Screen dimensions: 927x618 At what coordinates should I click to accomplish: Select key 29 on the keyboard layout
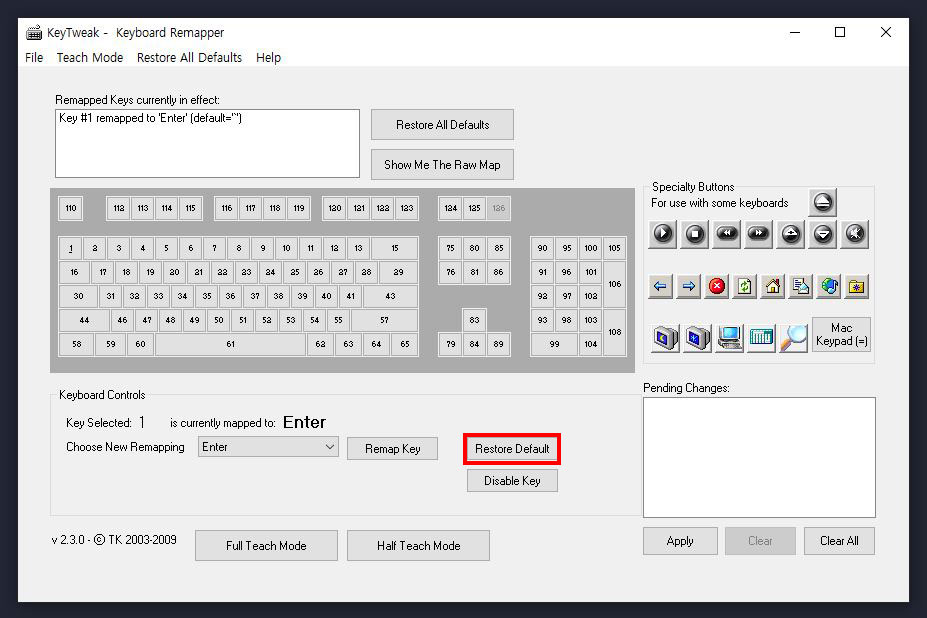pos(398,272)
